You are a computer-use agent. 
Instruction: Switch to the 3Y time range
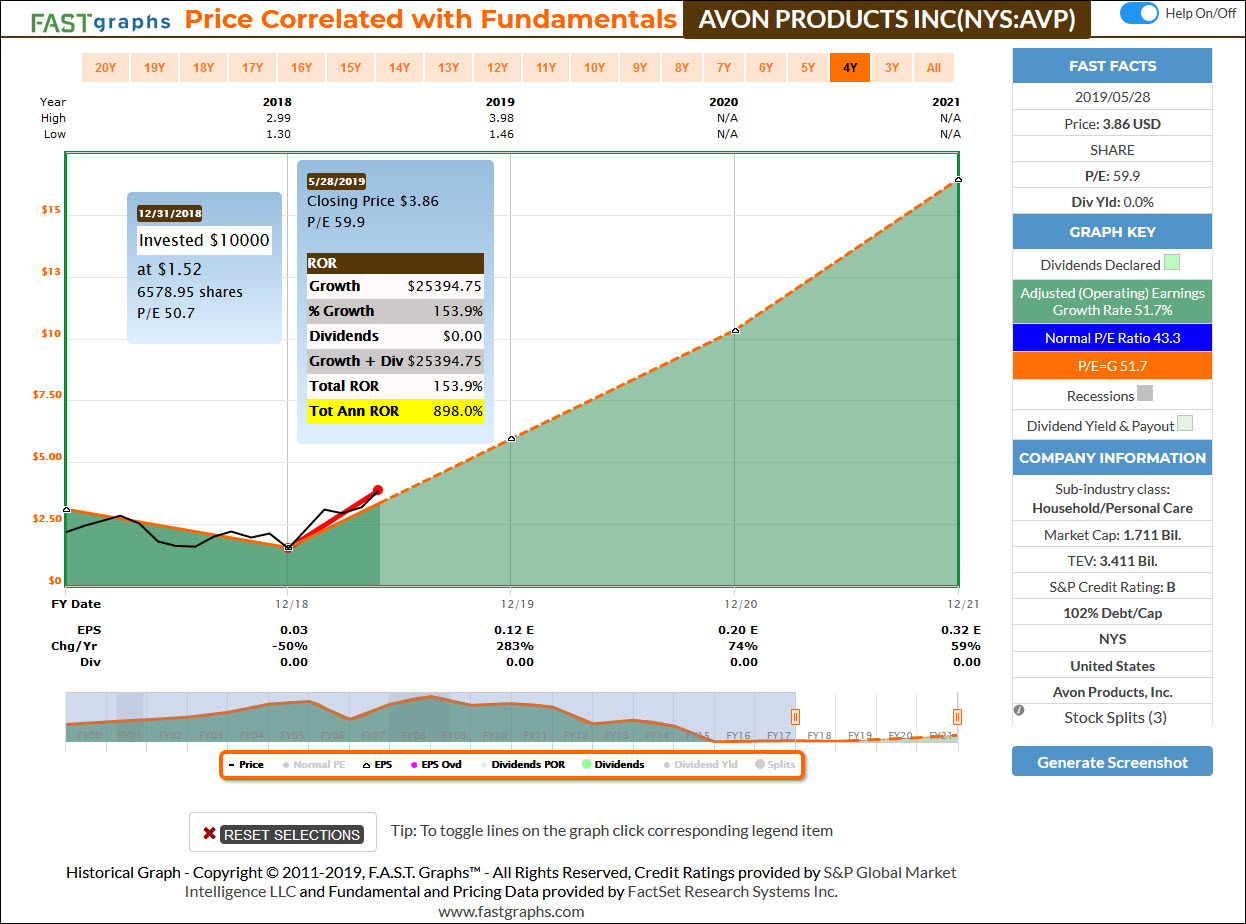coord(891,68)
